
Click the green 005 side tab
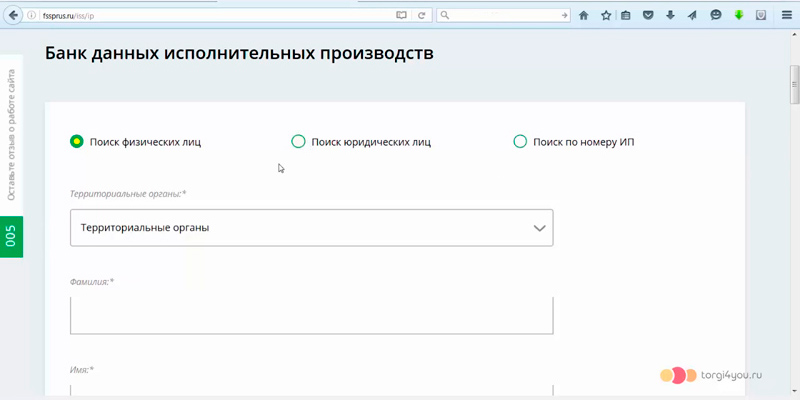point(11,237)
